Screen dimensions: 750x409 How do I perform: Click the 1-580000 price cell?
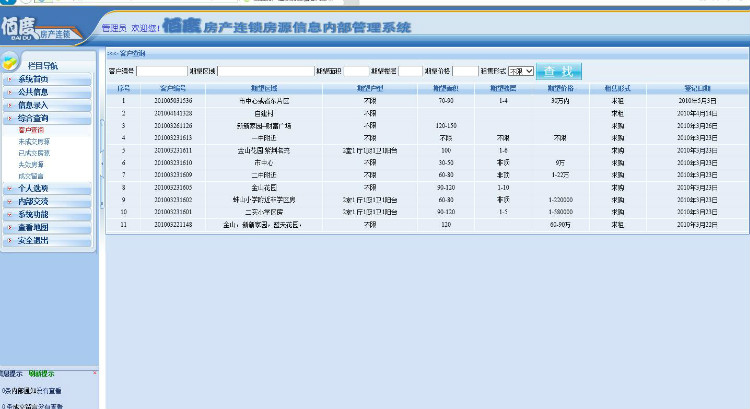(560, 212)
